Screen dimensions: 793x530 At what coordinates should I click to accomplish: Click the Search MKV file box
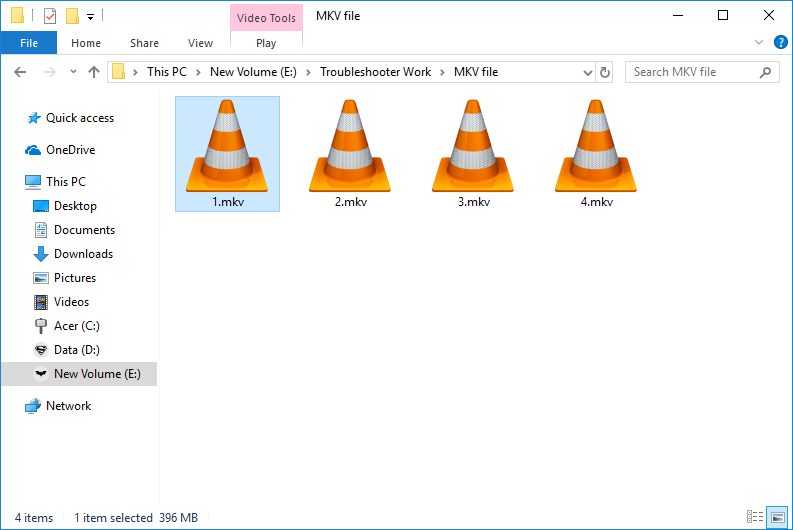[x=702, y=72]
